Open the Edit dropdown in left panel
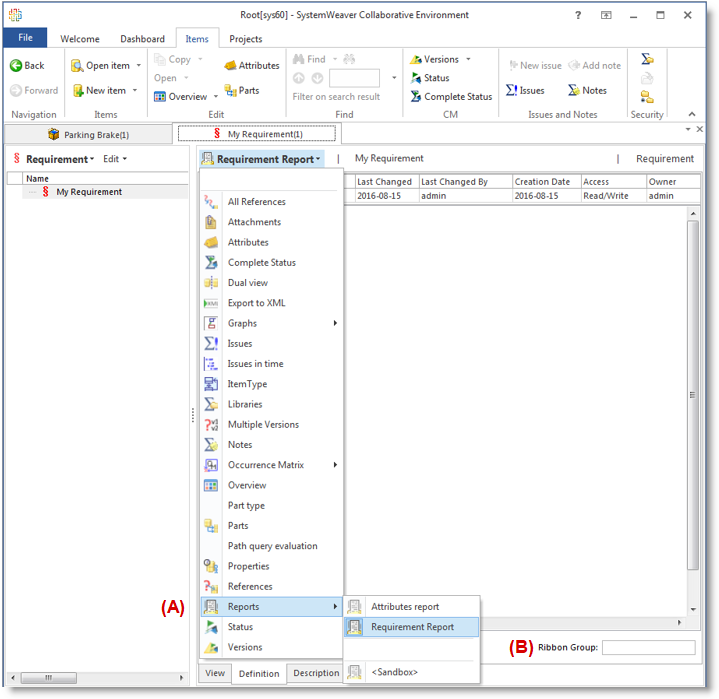 (115, 159)
